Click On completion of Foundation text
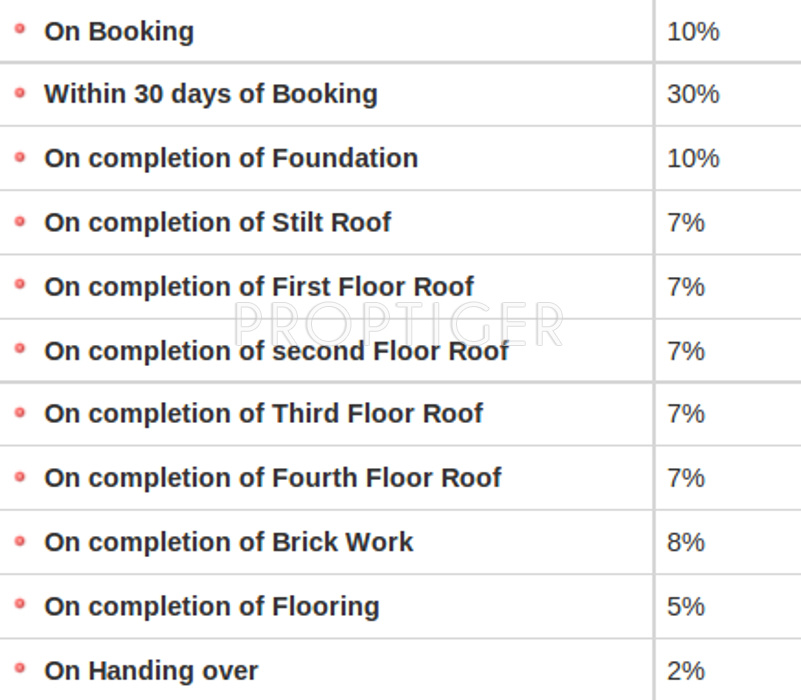 [231, 158]
